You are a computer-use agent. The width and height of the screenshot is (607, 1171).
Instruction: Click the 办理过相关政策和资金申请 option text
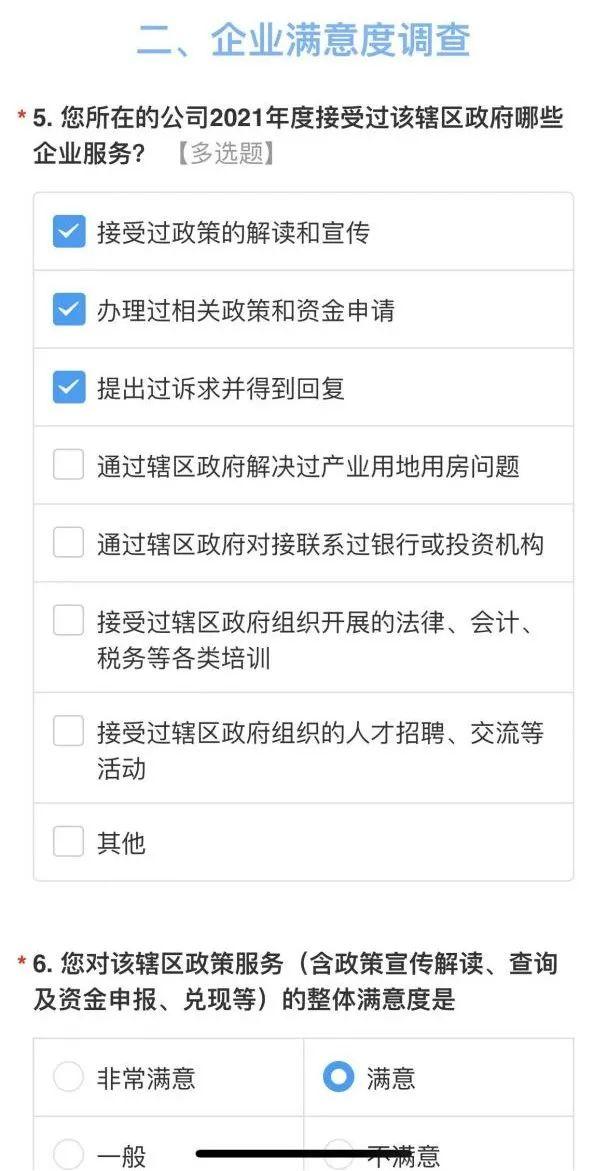(x=245, y=311)
